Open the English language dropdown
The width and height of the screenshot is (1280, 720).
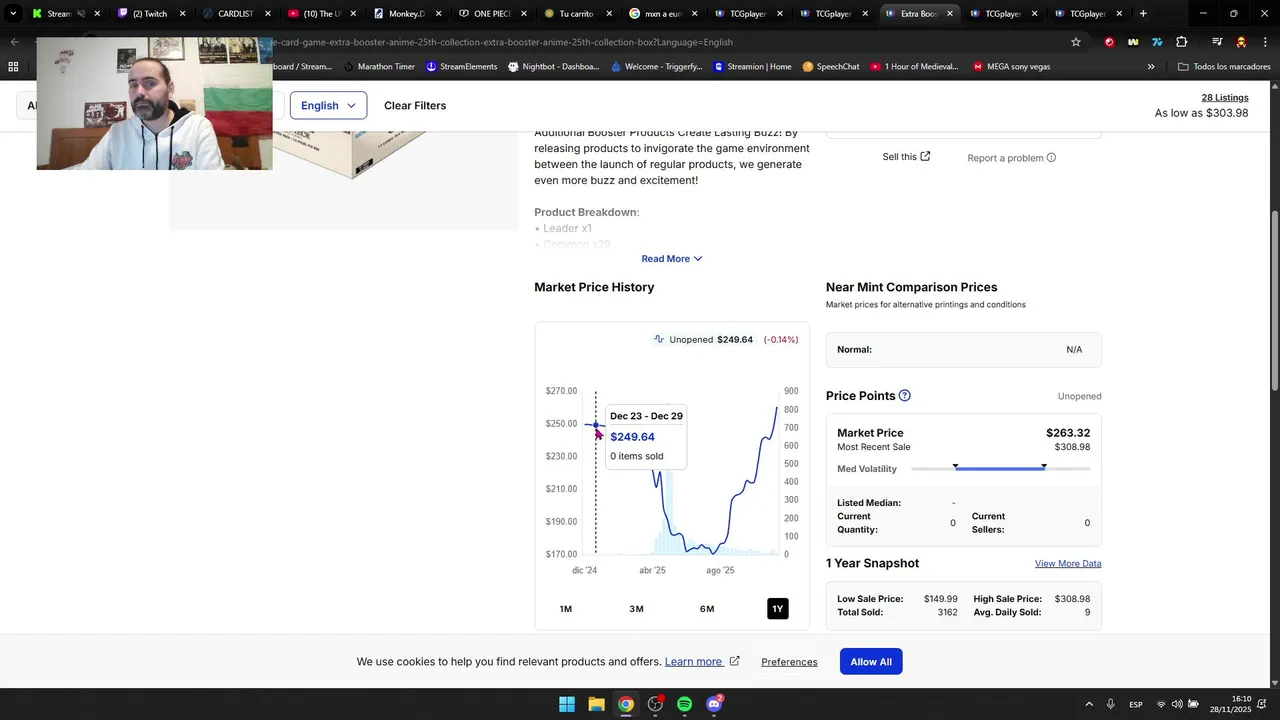(328, 105)
